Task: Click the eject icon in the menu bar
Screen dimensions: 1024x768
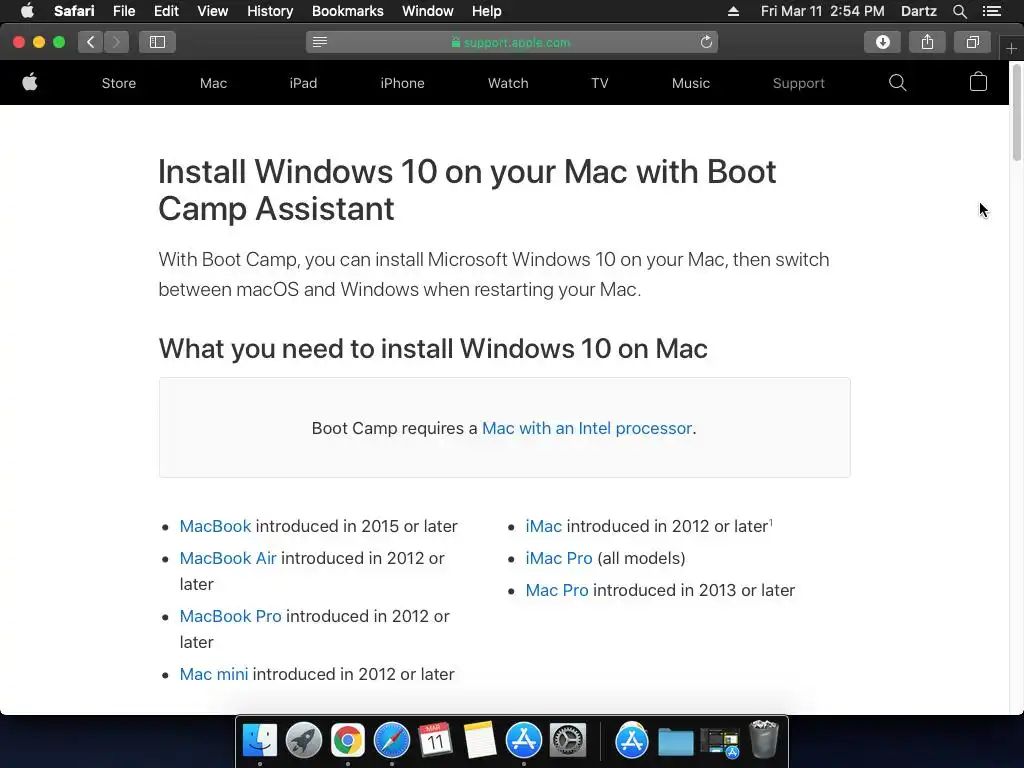Action: click(x=733, y=11)
